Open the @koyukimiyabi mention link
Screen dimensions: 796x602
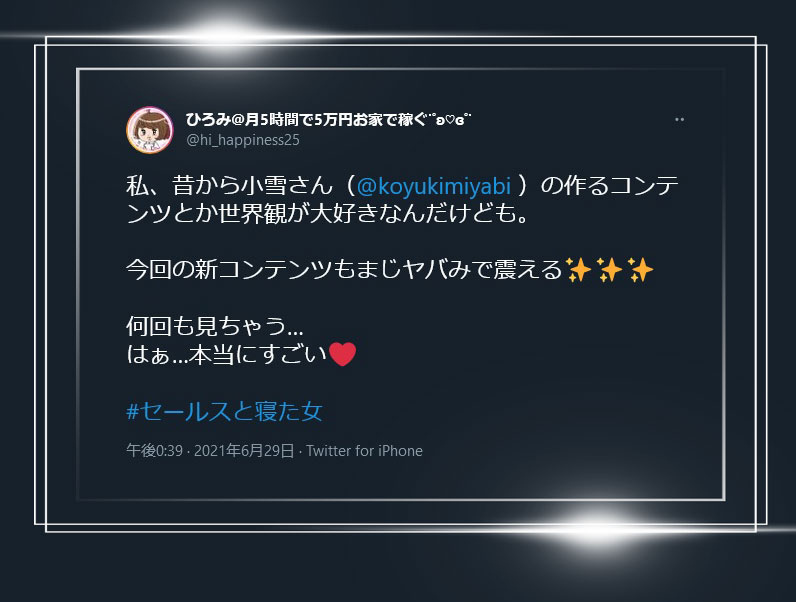point(434,186)
